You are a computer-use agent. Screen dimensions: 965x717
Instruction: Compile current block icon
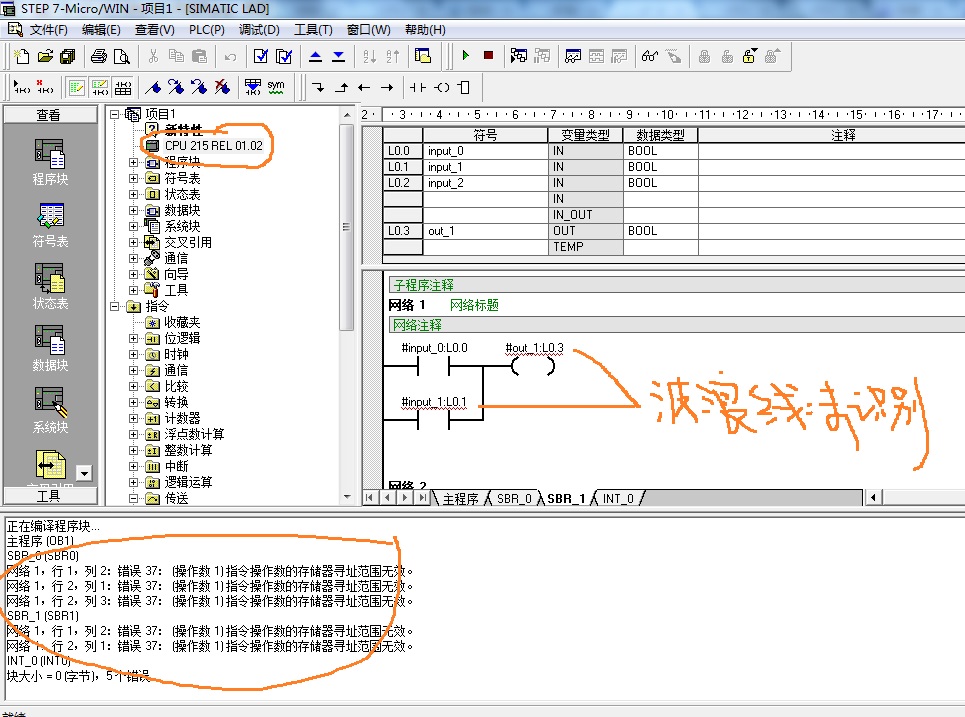point(261,57)
